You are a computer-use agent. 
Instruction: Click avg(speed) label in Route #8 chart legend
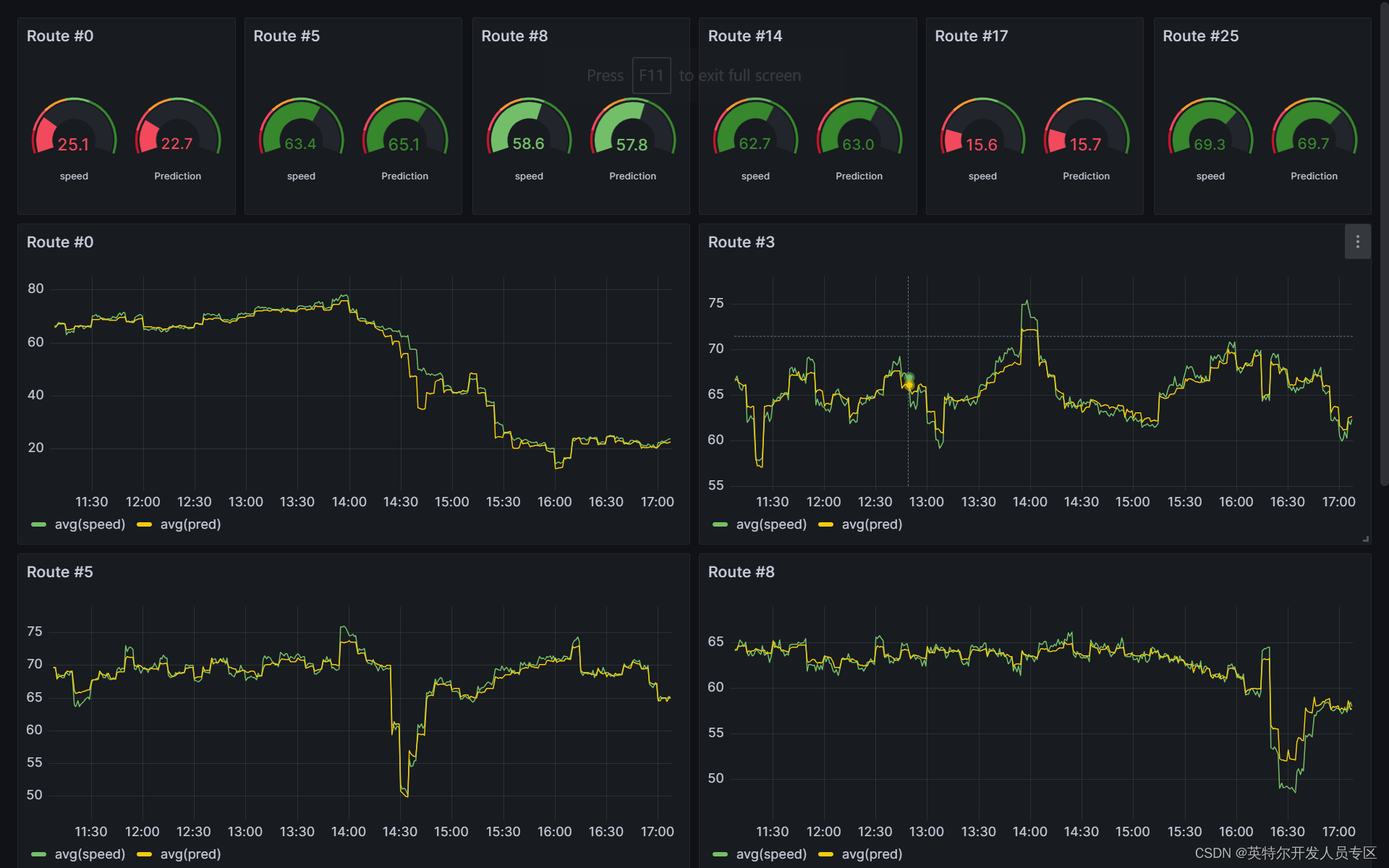tap(771, 854)
